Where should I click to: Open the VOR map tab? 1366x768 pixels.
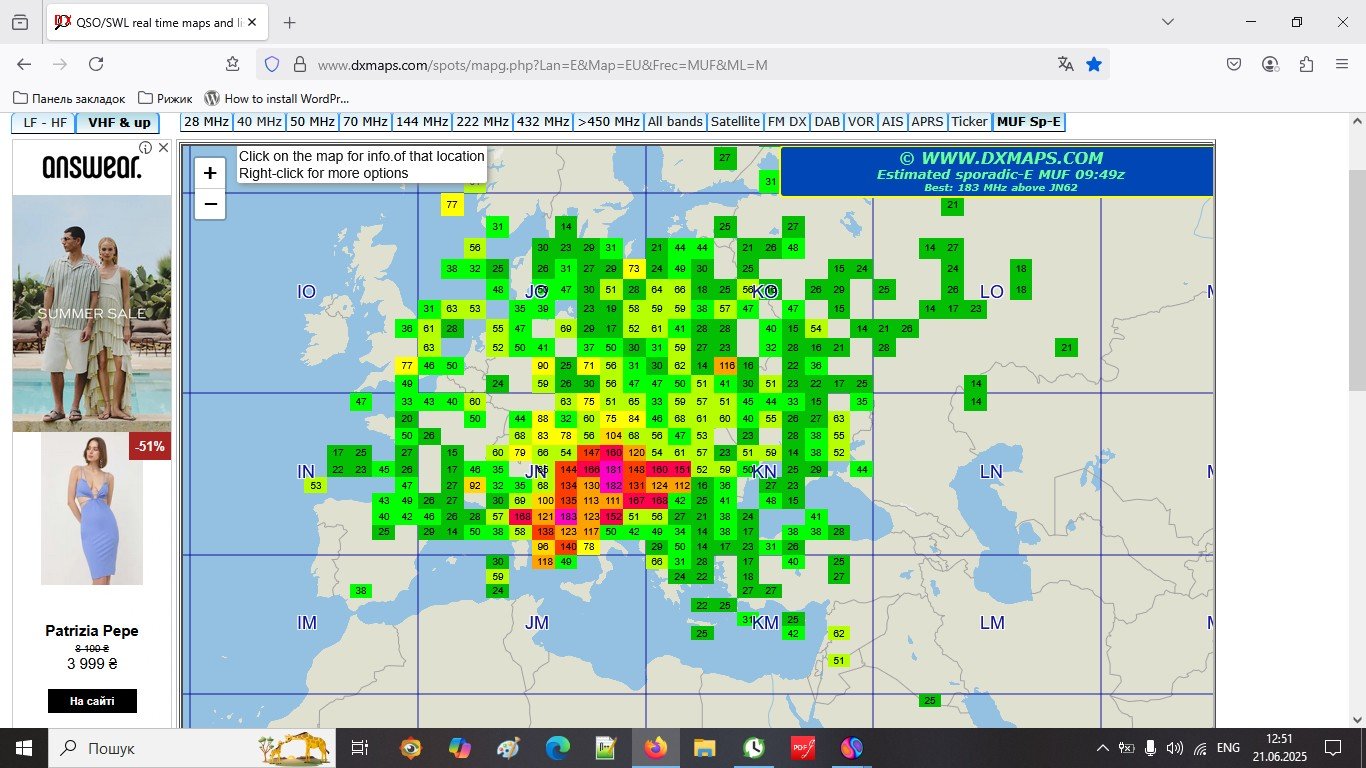coord(861,122)
